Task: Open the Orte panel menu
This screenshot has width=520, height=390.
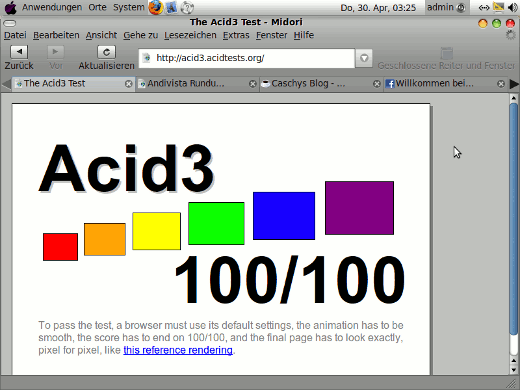Action: [97, 7]
